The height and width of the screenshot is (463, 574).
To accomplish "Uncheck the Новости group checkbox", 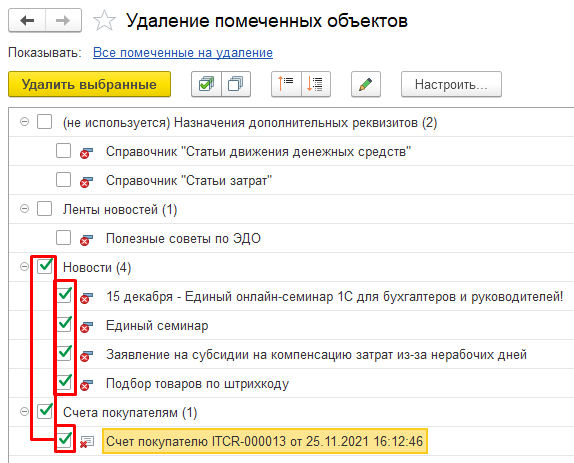I will pos(45,266).
